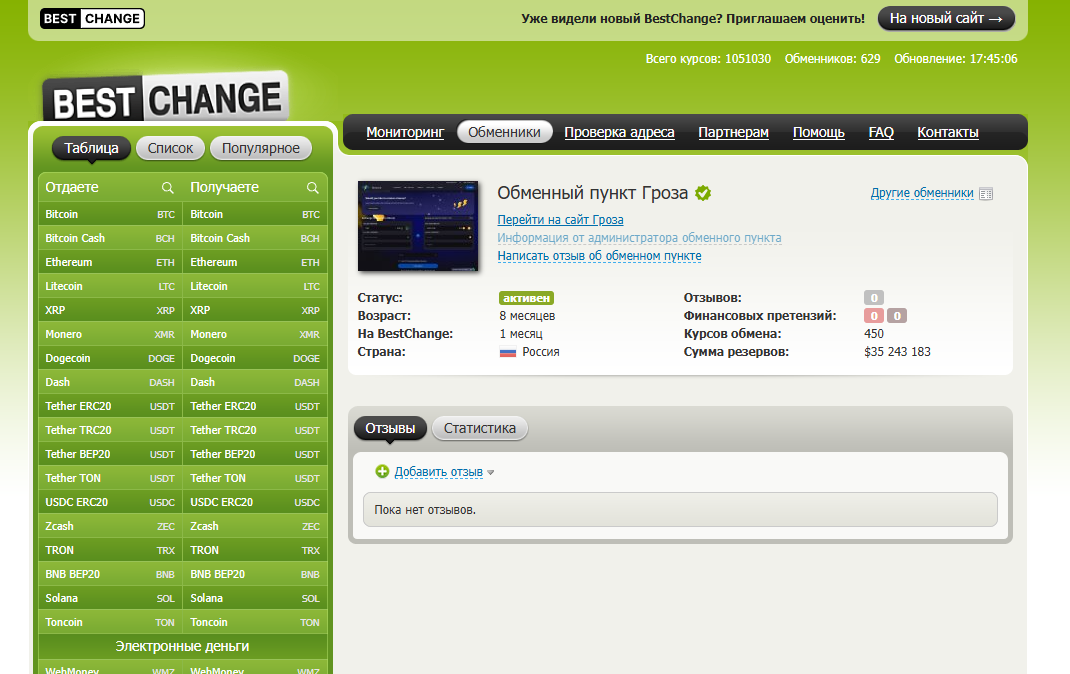This screenshot has width=1070, height=674.
Task: Click the table icon beside Другие обменники
Action: click(987, 194)
